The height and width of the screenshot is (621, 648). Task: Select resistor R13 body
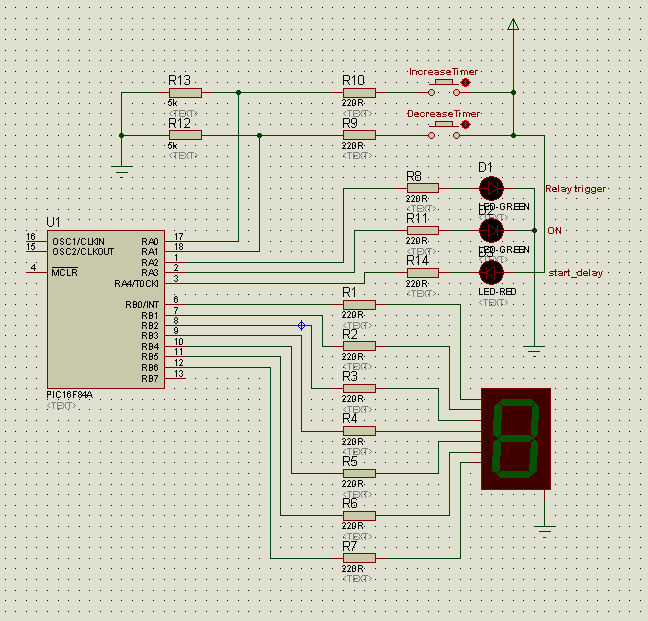coord(185,93)
